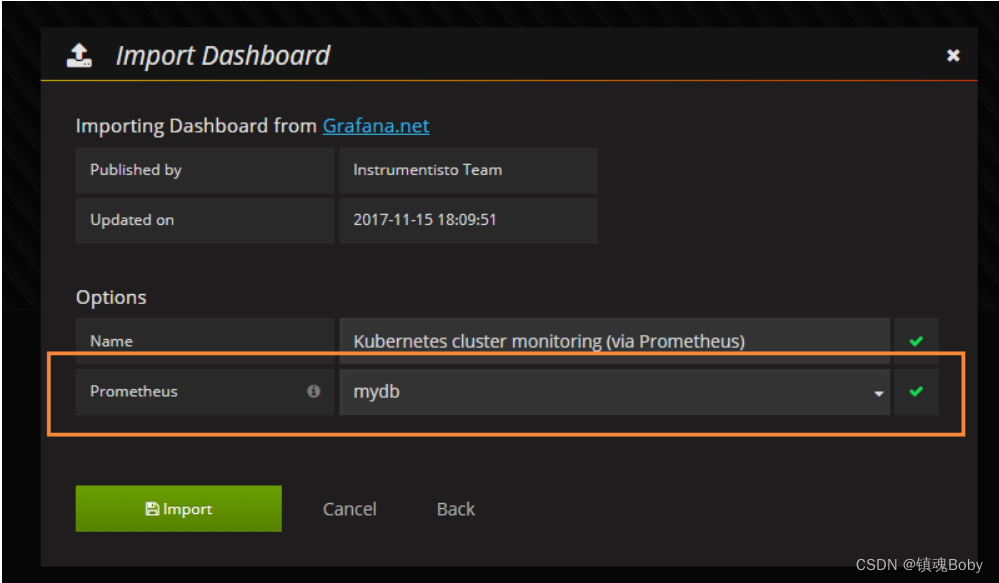The image size is (999, 583).
Task: Open the Grafana.net link
Action: (376, 126)
